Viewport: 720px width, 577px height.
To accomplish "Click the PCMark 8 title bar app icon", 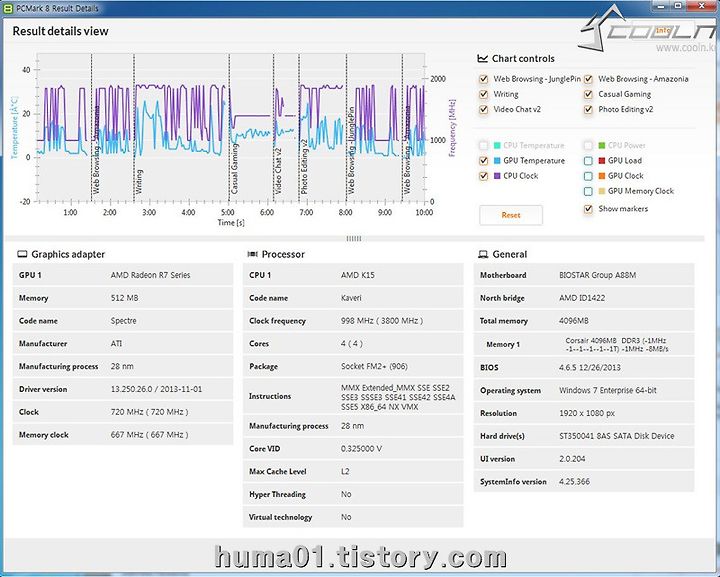I will (x=8, y=8).
